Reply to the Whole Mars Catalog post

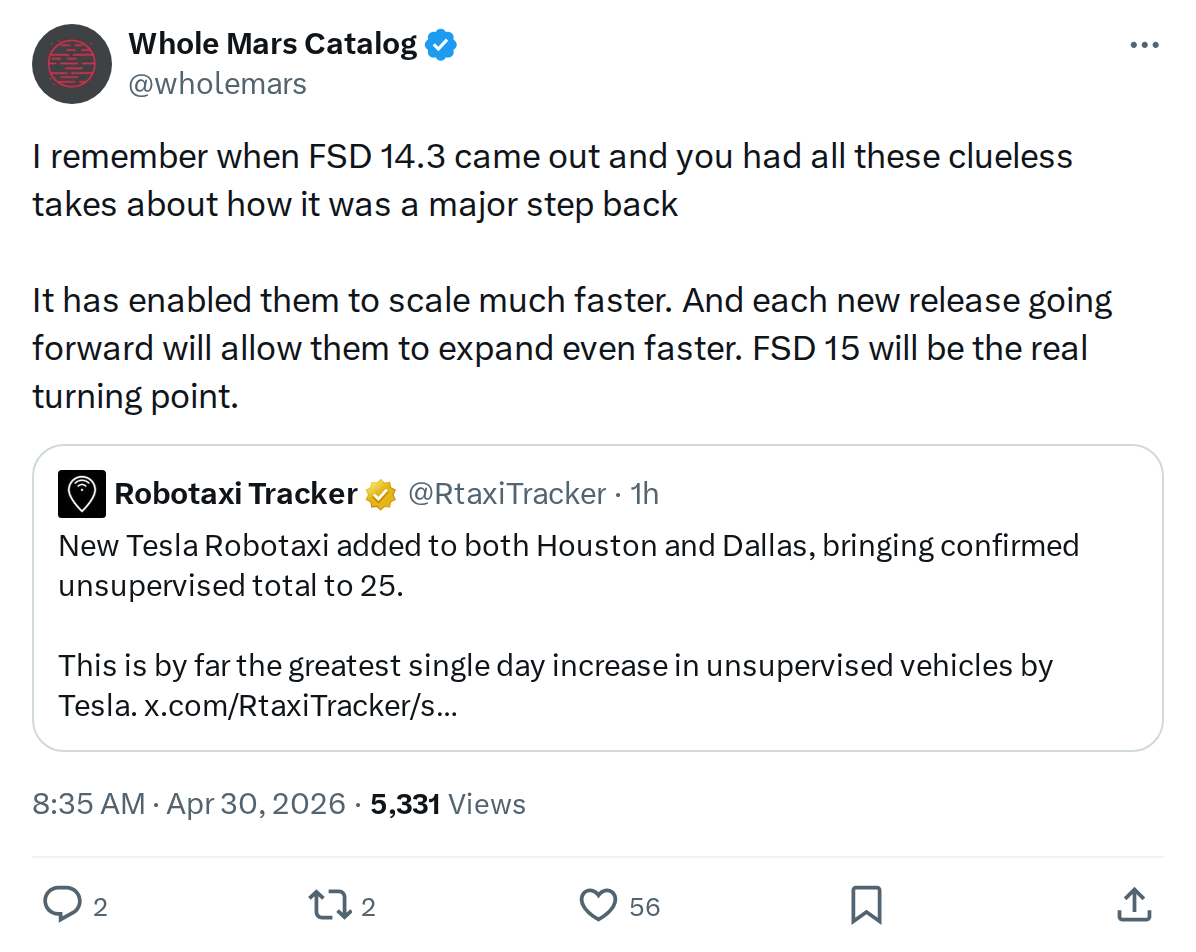(x=62, y=905)
